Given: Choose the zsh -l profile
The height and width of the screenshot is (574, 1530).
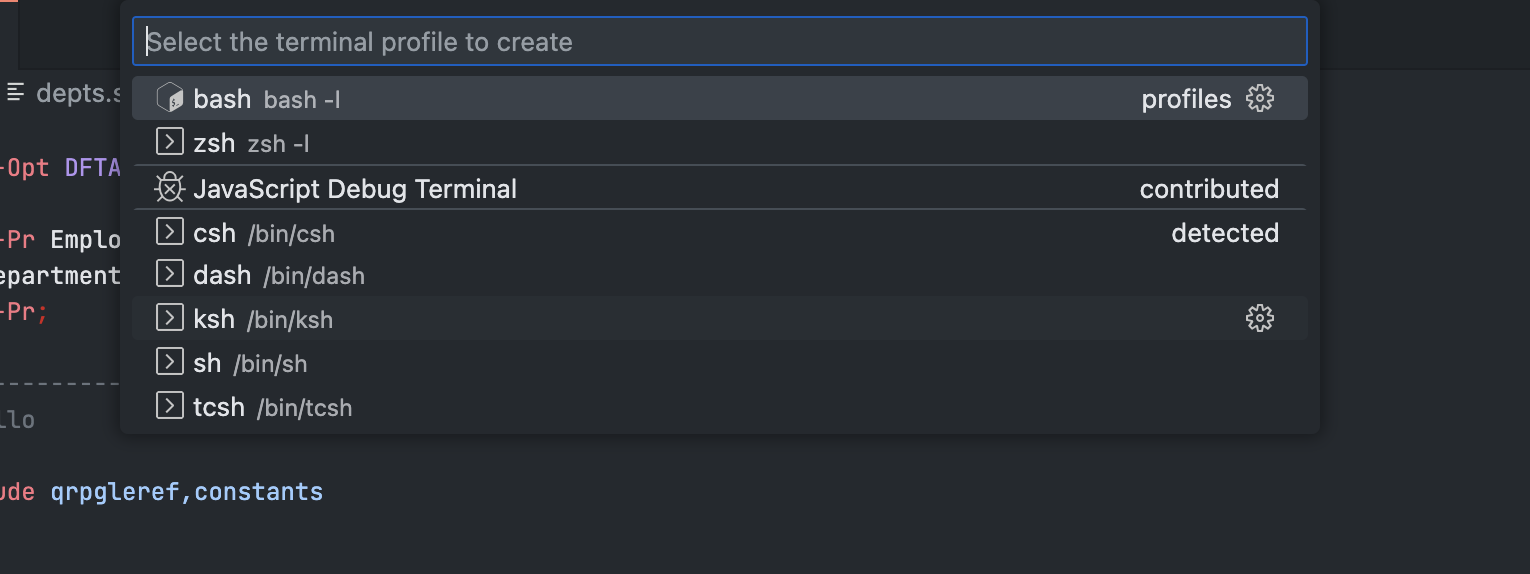Looking at the screenshot, I should click(720, 142).
